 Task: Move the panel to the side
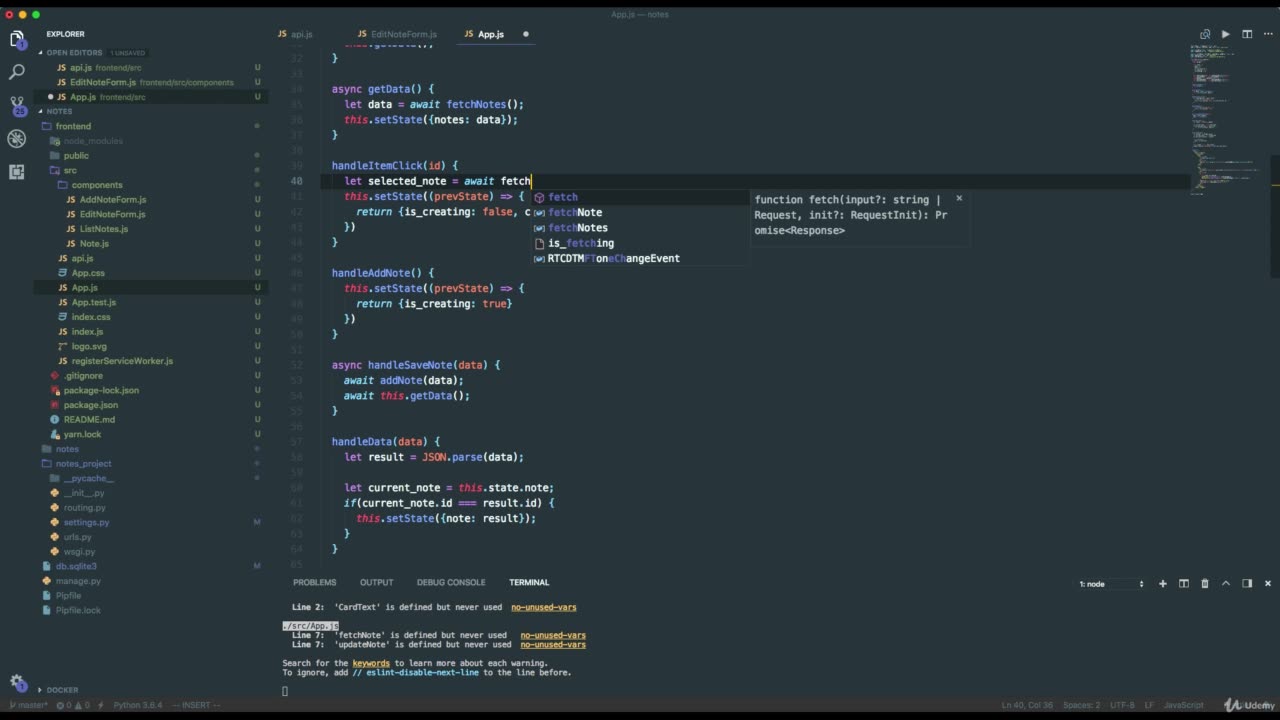(x=1247, y=583)
